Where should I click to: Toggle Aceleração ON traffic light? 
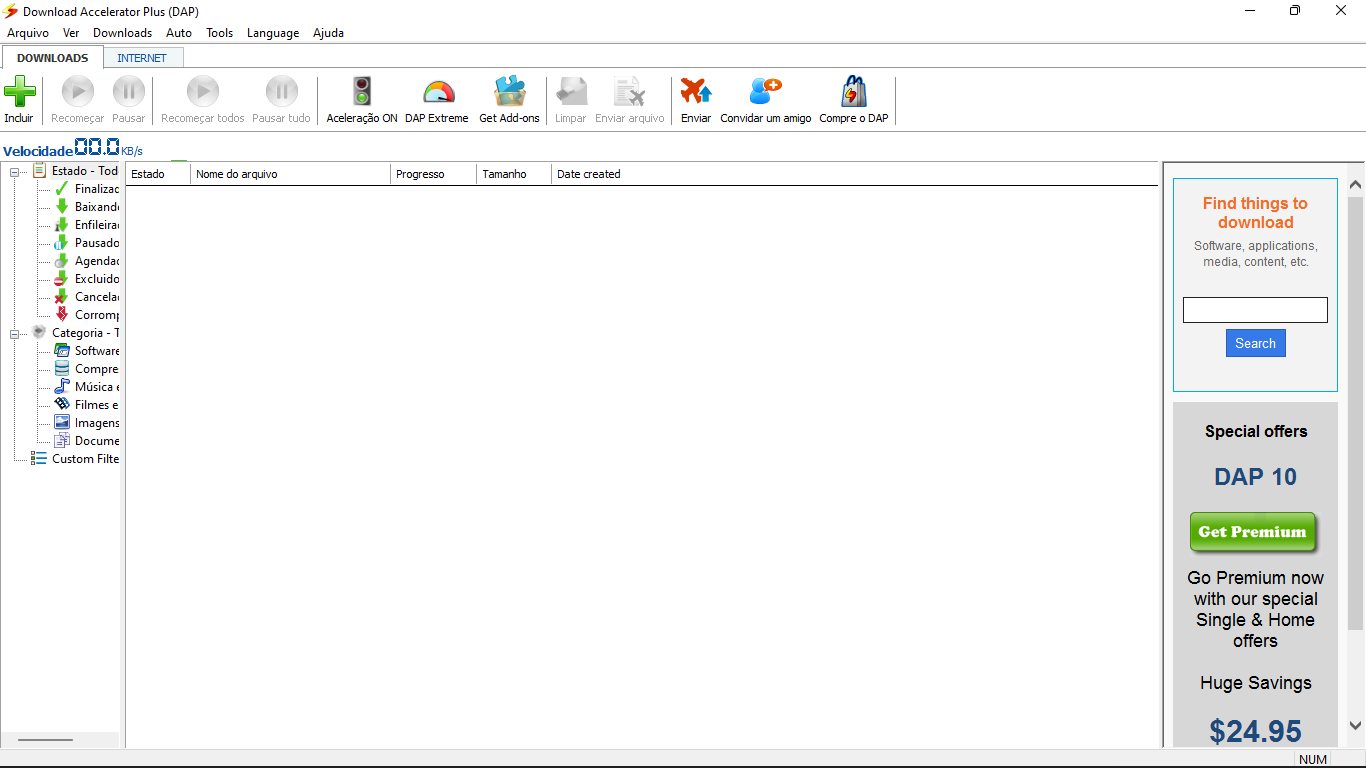[x=361, y=93]
